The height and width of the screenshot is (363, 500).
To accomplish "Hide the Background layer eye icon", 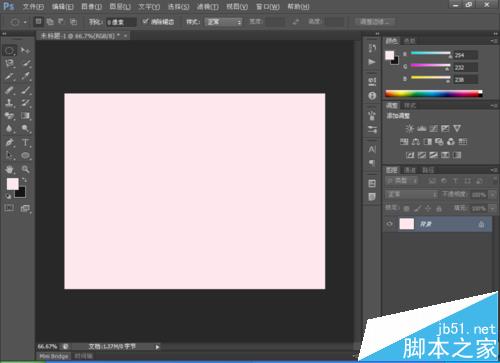I will coord(389,224).
